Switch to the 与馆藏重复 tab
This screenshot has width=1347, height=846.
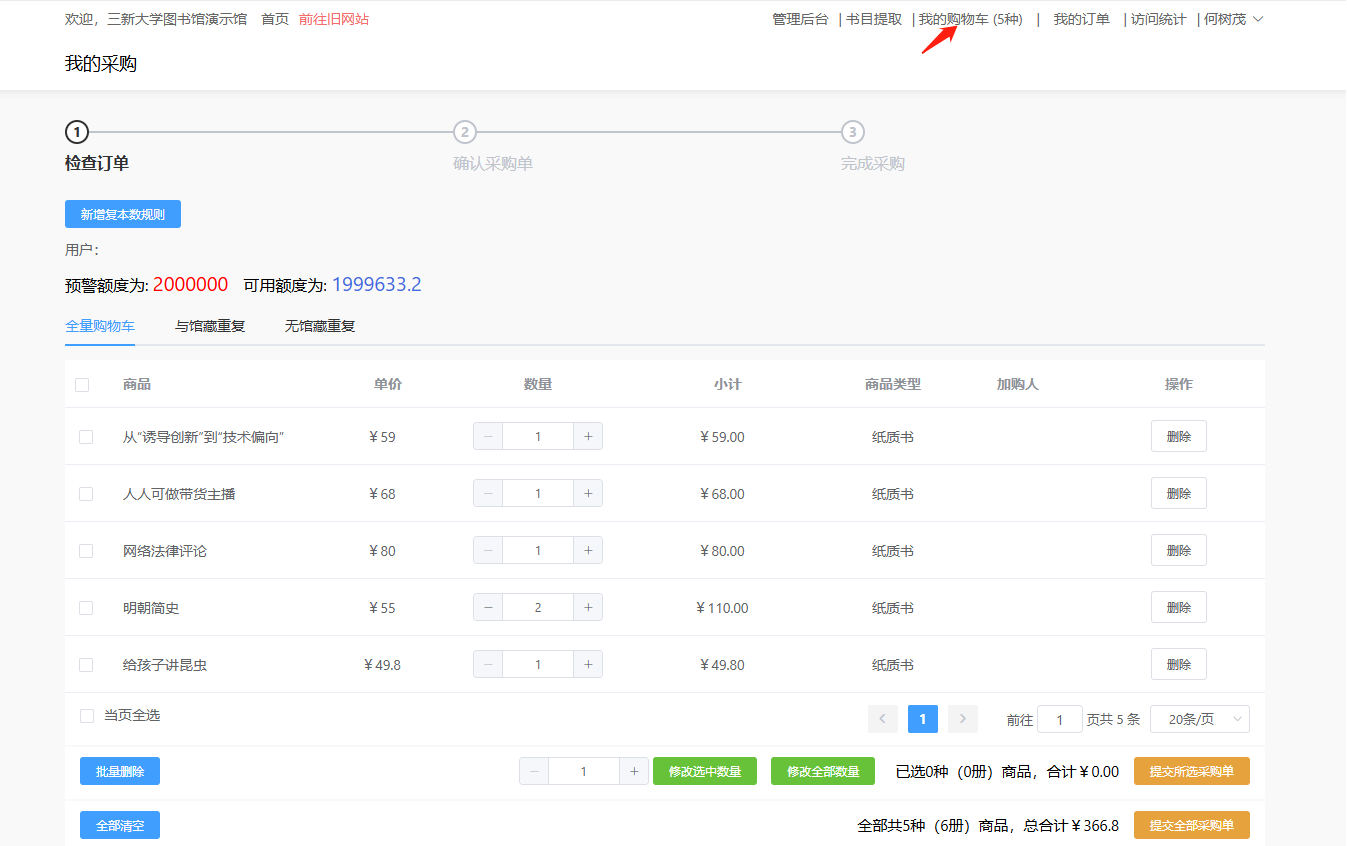tap(210, 326)
